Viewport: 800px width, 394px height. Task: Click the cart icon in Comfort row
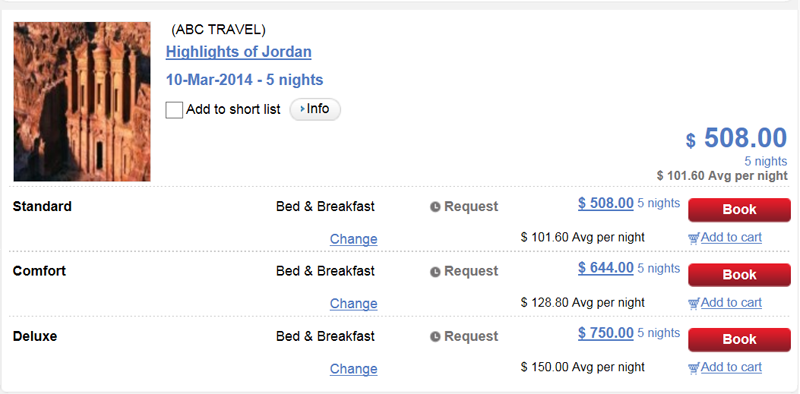pyautogui.click(x=693, y=304)
